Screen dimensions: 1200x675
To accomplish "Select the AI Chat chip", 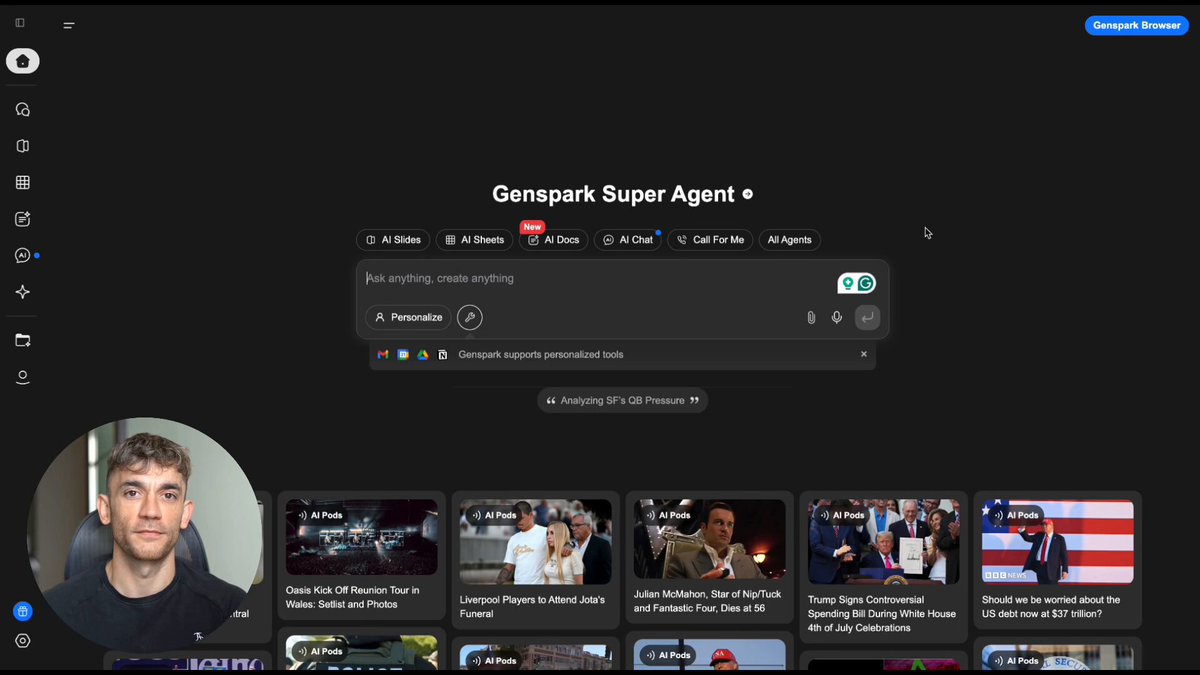I will coord(628,240).
